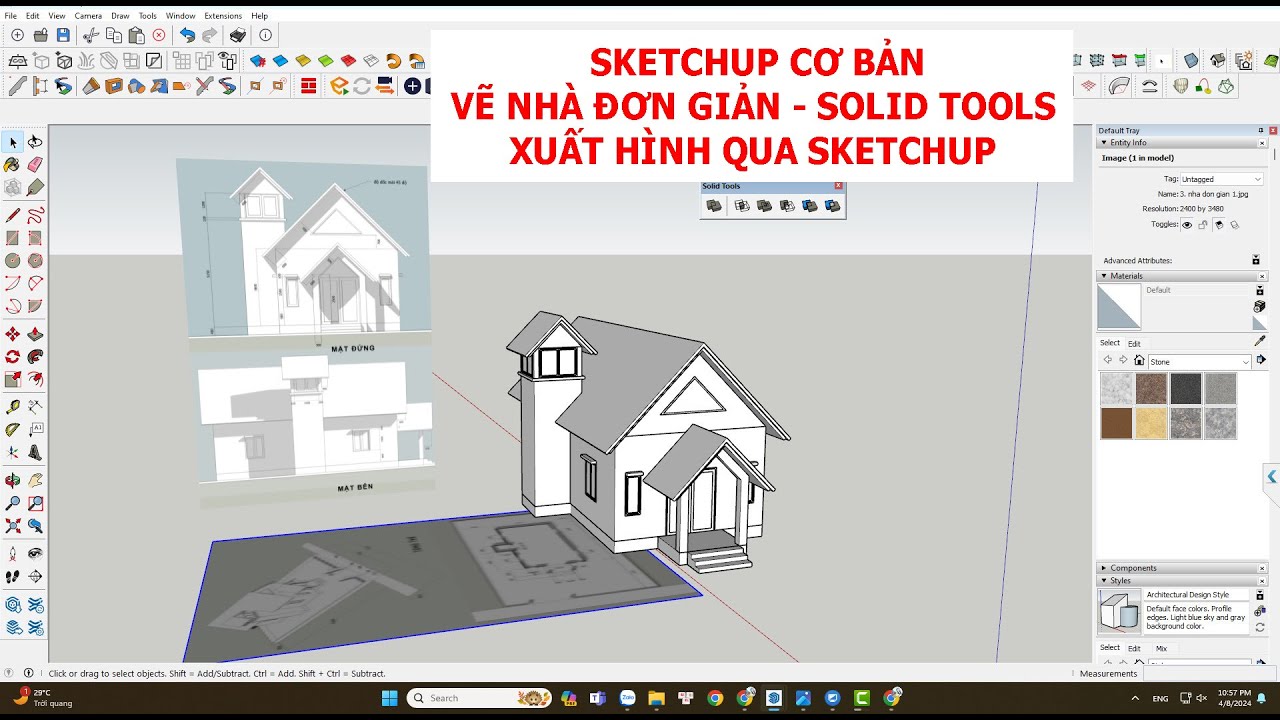Open the Extensions menu

(223, 16)
